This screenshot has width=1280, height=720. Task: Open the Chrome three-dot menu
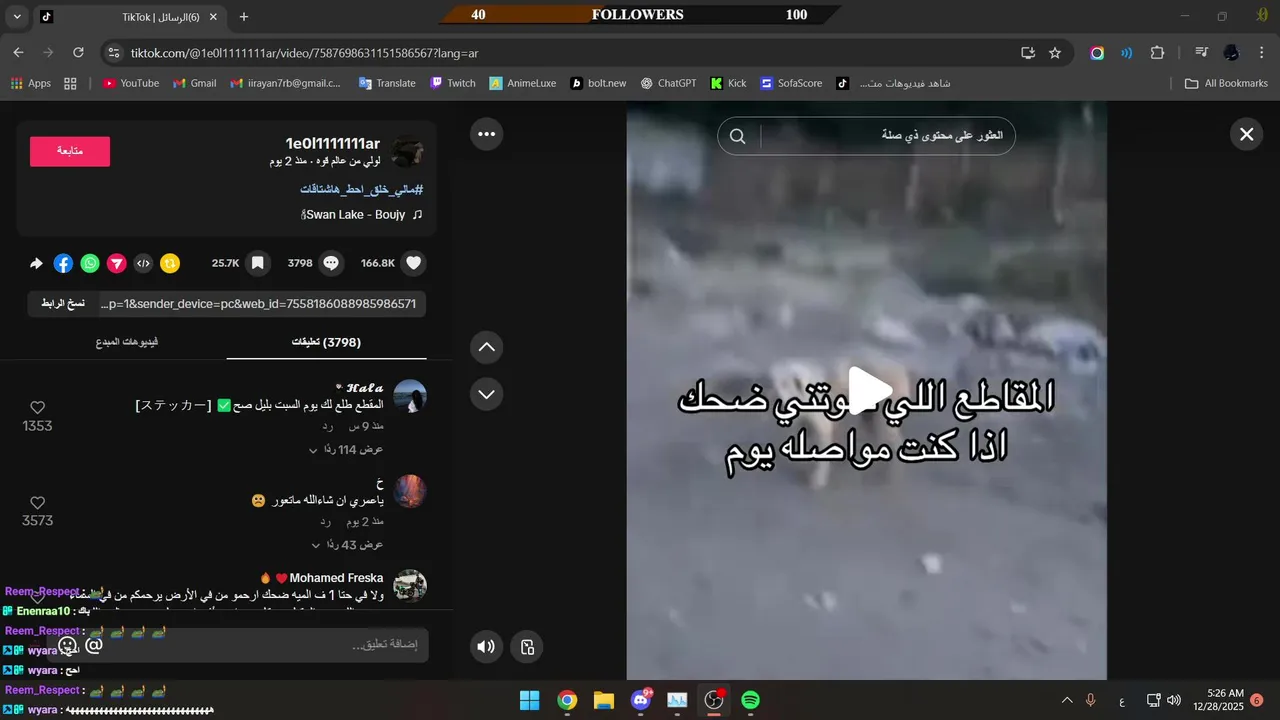1262,52
